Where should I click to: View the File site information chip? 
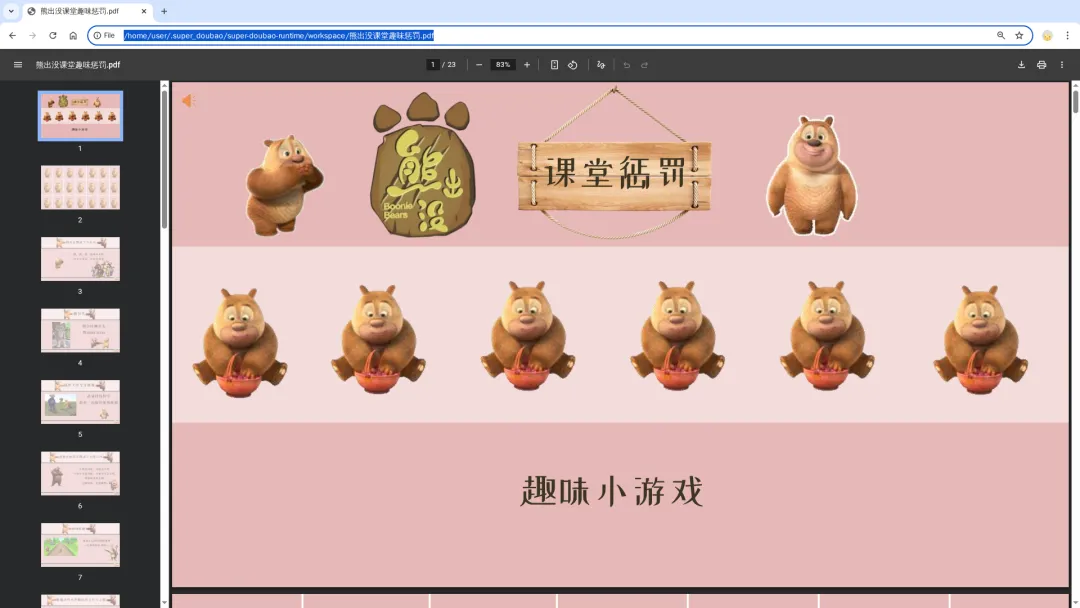104,35
